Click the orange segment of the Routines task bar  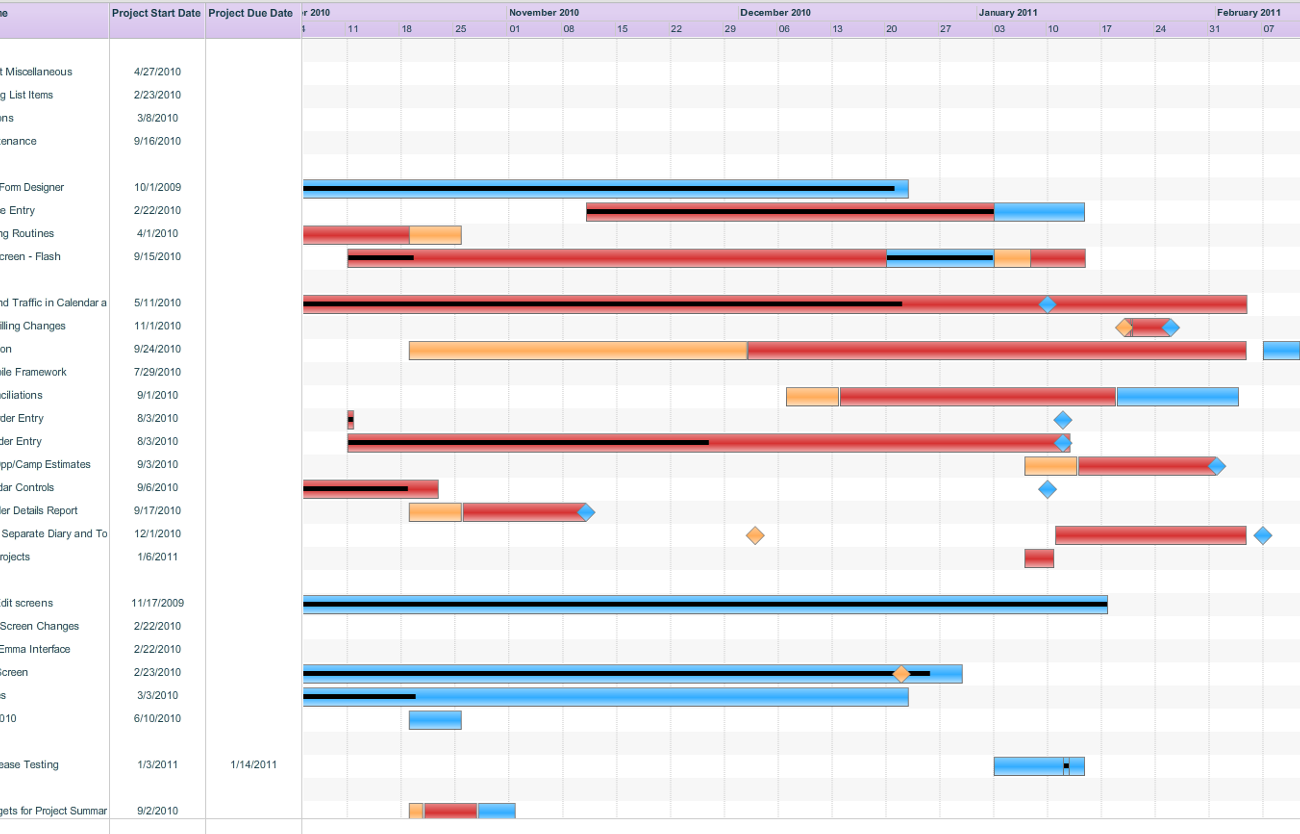[435, 234]
